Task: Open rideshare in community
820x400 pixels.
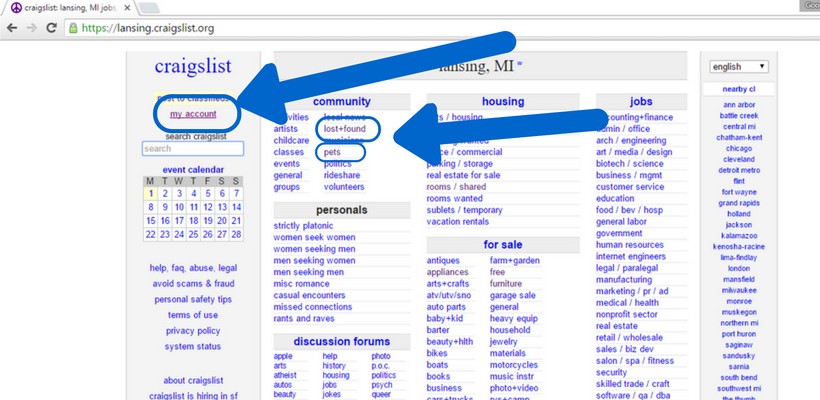Action: pyautogui.click(x=341, y=175)
